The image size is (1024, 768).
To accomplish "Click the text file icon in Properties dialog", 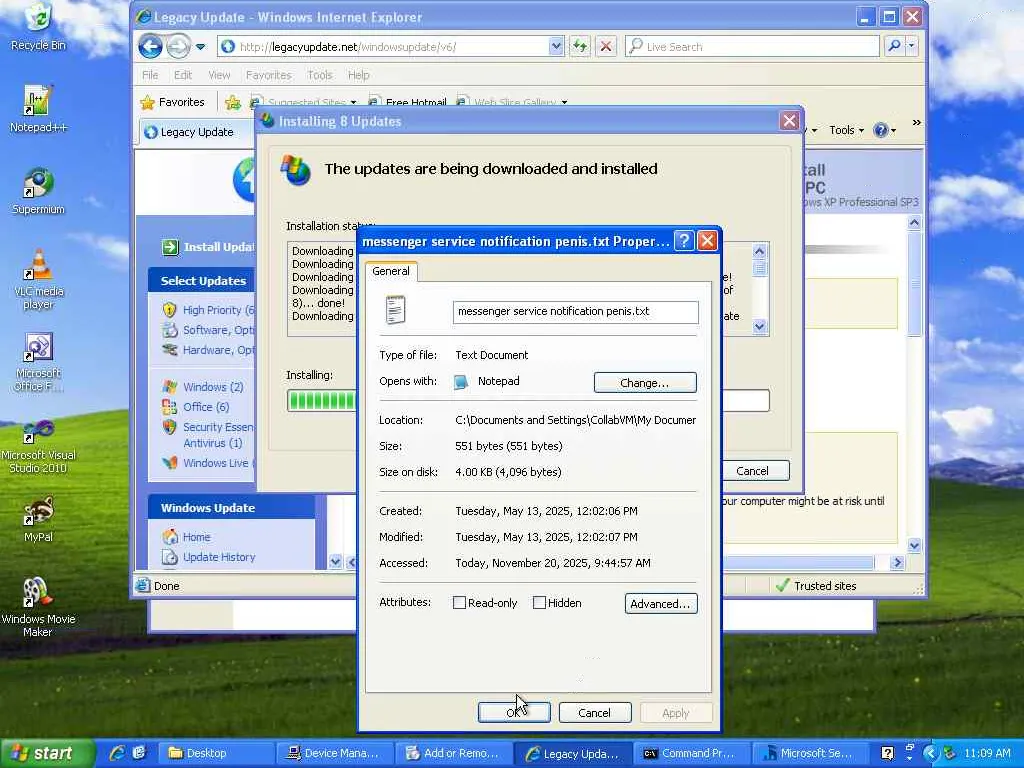I will 395,310.
